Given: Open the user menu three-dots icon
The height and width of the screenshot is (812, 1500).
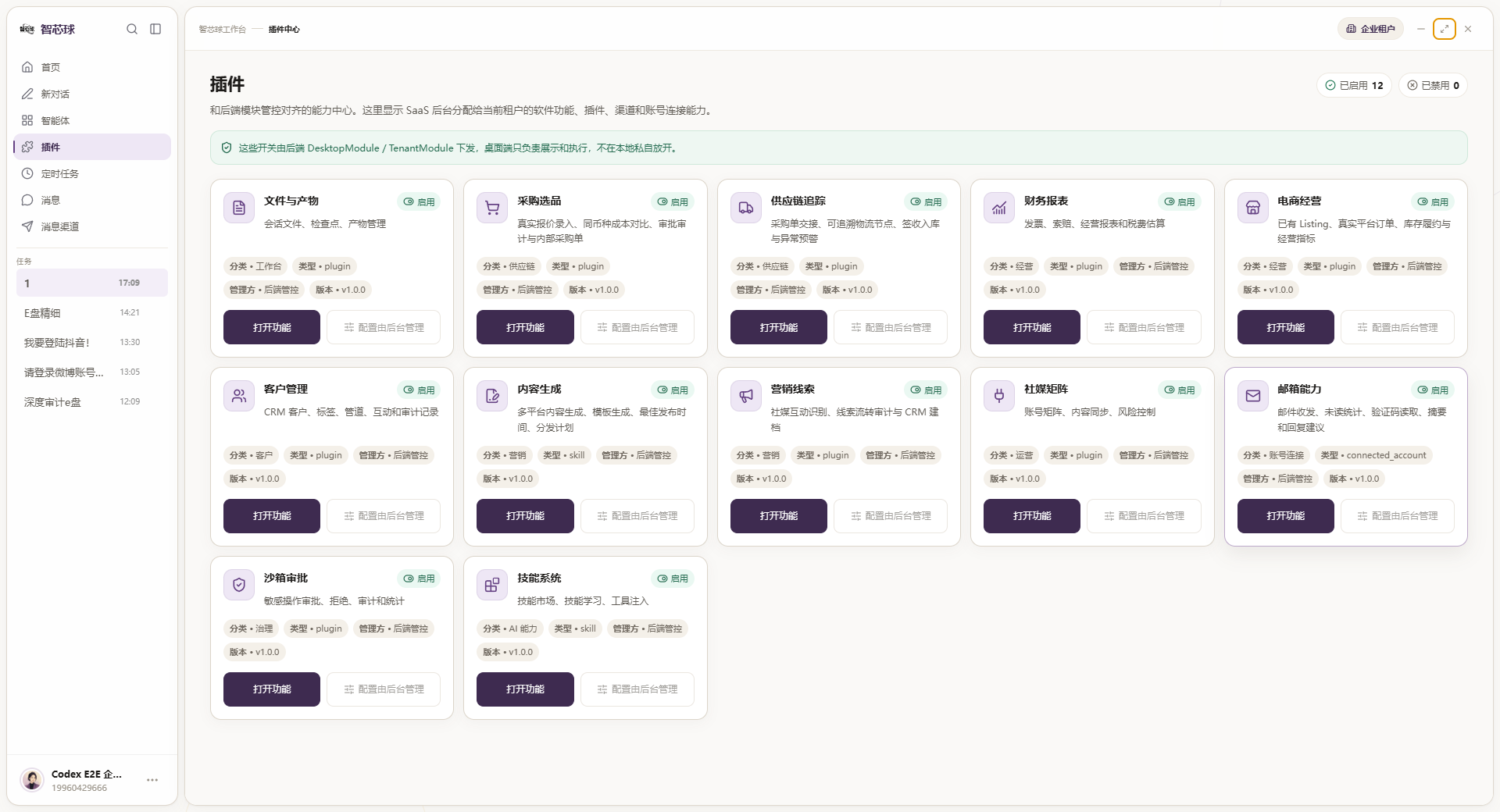Looking at the screenshot, I should click(x=152, y=780).
